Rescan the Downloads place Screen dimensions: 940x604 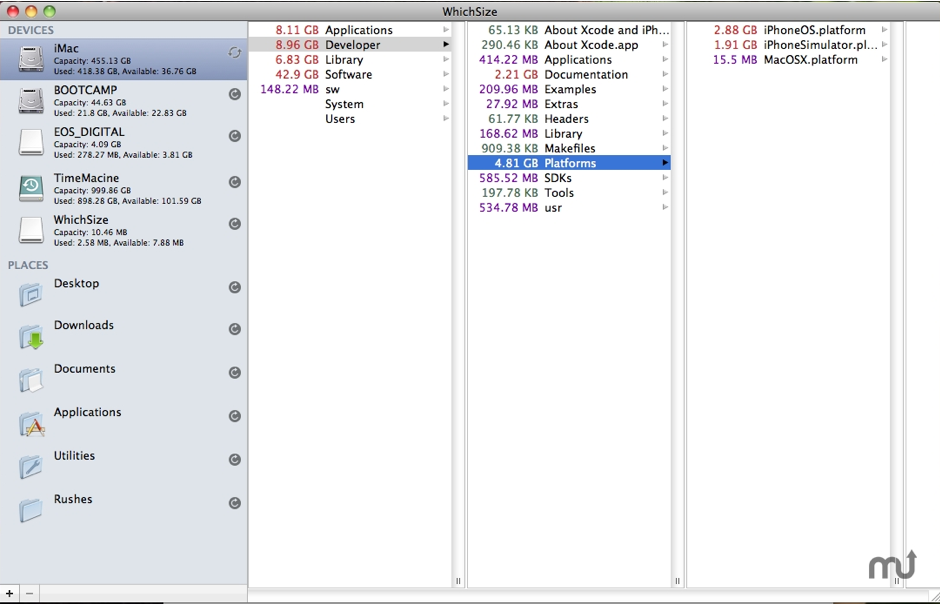(x=235, y=329)
